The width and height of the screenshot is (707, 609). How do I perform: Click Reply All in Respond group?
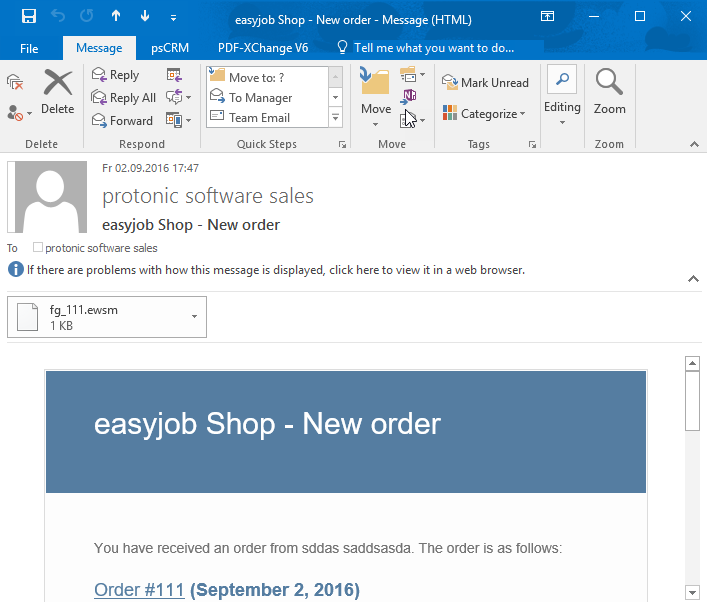coord(124,98)
